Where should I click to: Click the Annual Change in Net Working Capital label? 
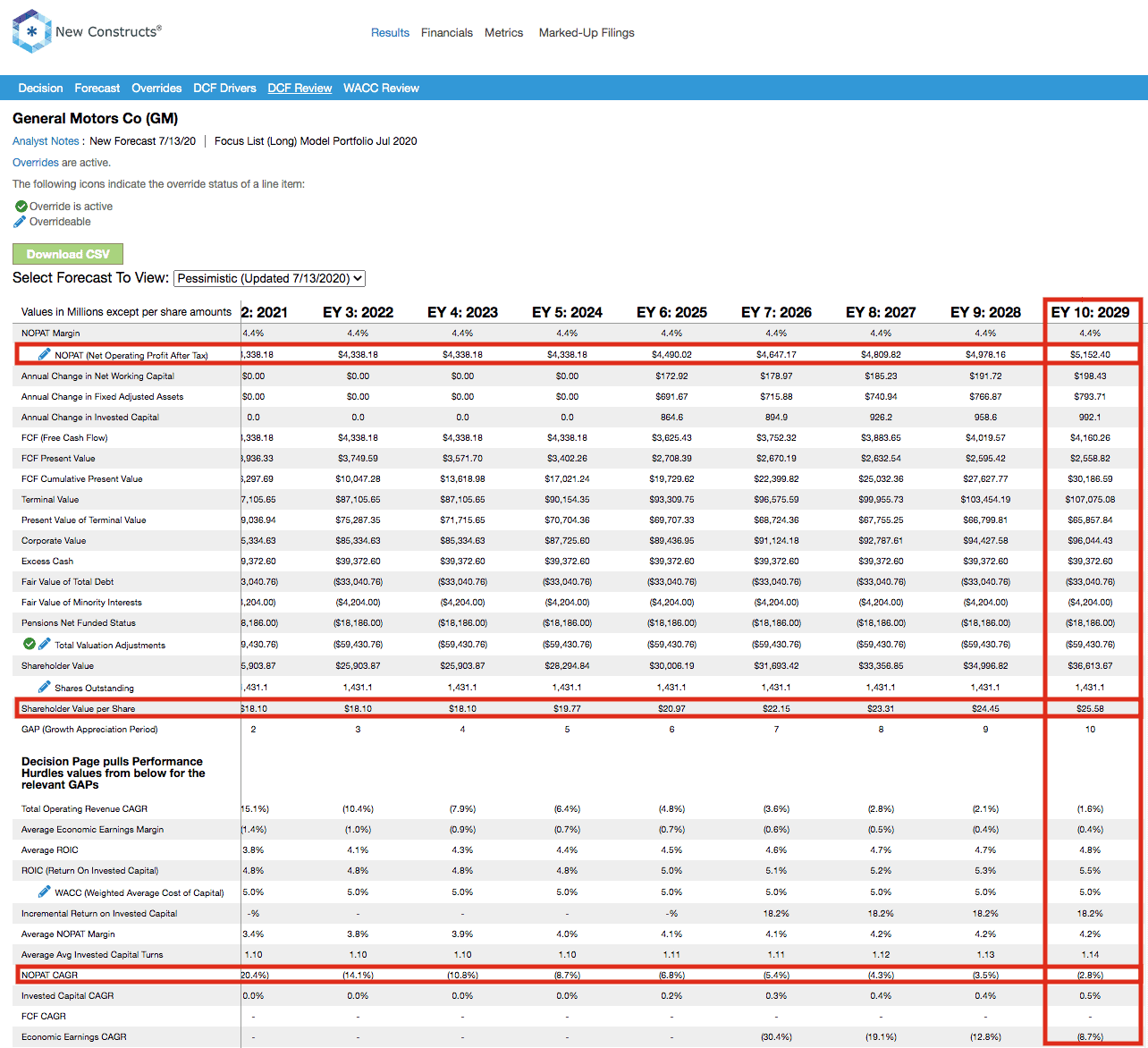click(98, 376)
